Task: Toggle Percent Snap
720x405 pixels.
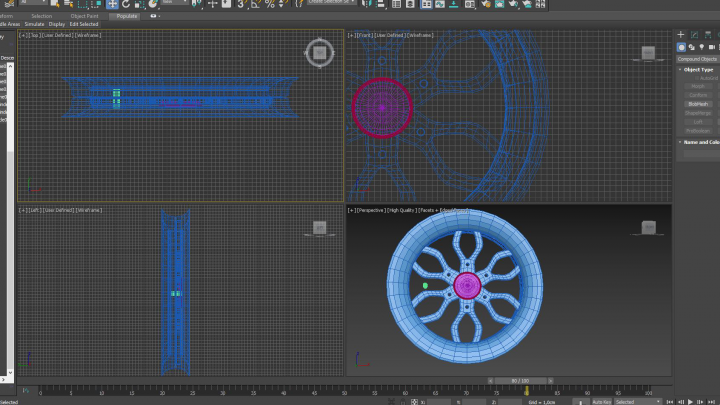Action: click(270, 4)
